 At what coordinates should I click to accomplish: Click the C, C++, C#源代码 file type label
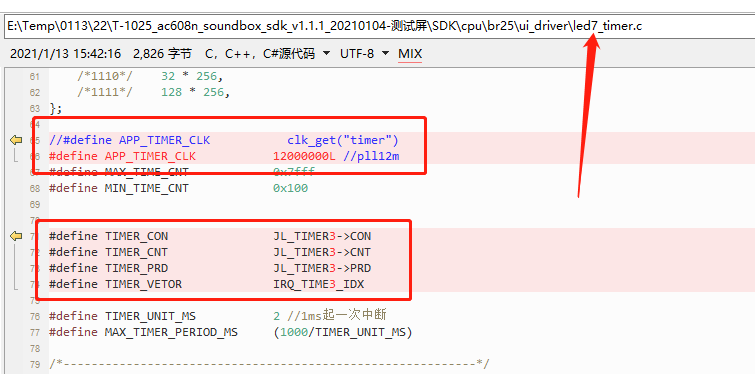click(260, 53)
